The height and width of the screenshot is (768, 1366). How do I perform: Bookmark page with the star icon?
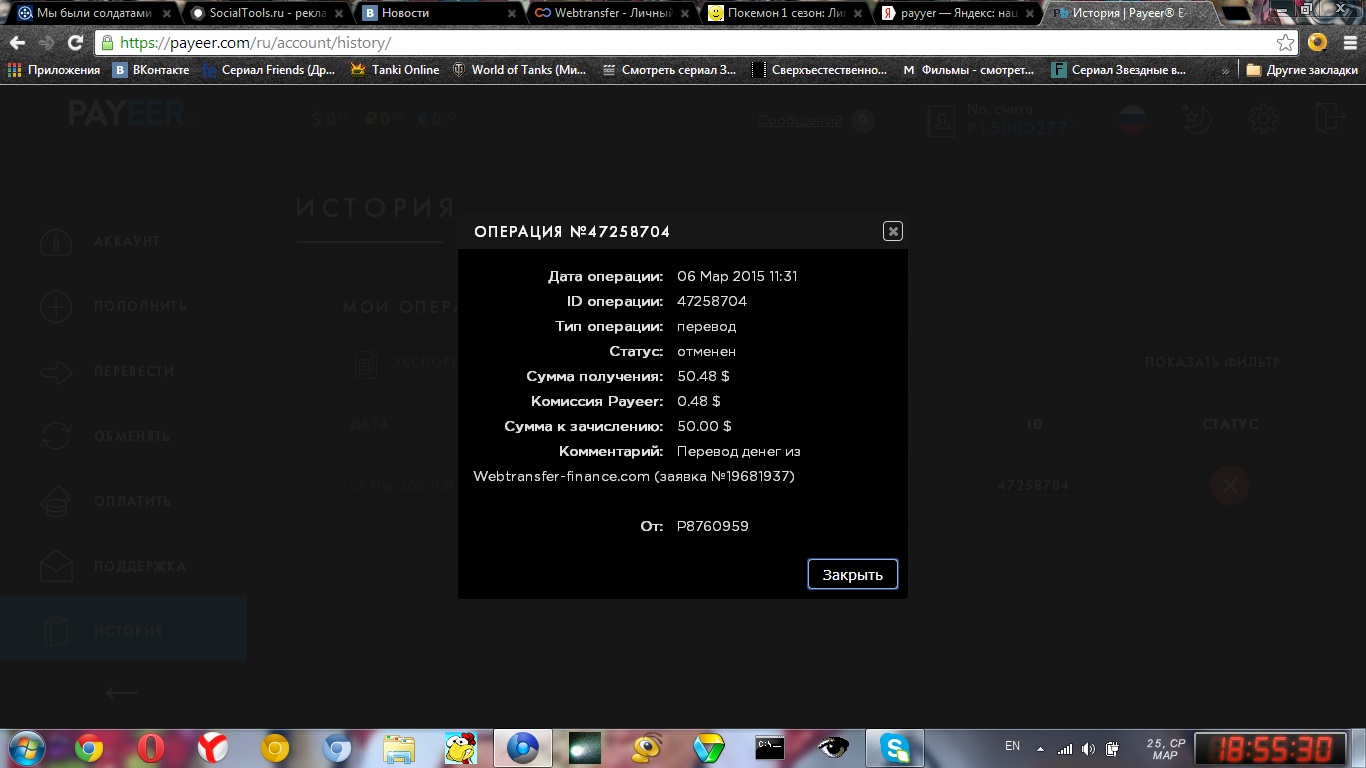[1285, 43]
